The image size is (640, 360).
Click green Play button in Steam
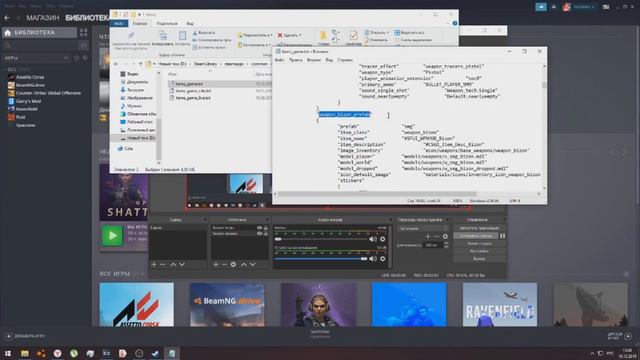(112, 236)
